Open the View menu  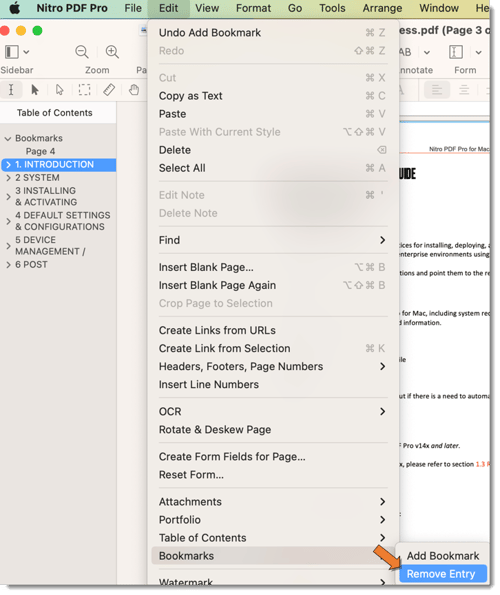pos(207,8)
